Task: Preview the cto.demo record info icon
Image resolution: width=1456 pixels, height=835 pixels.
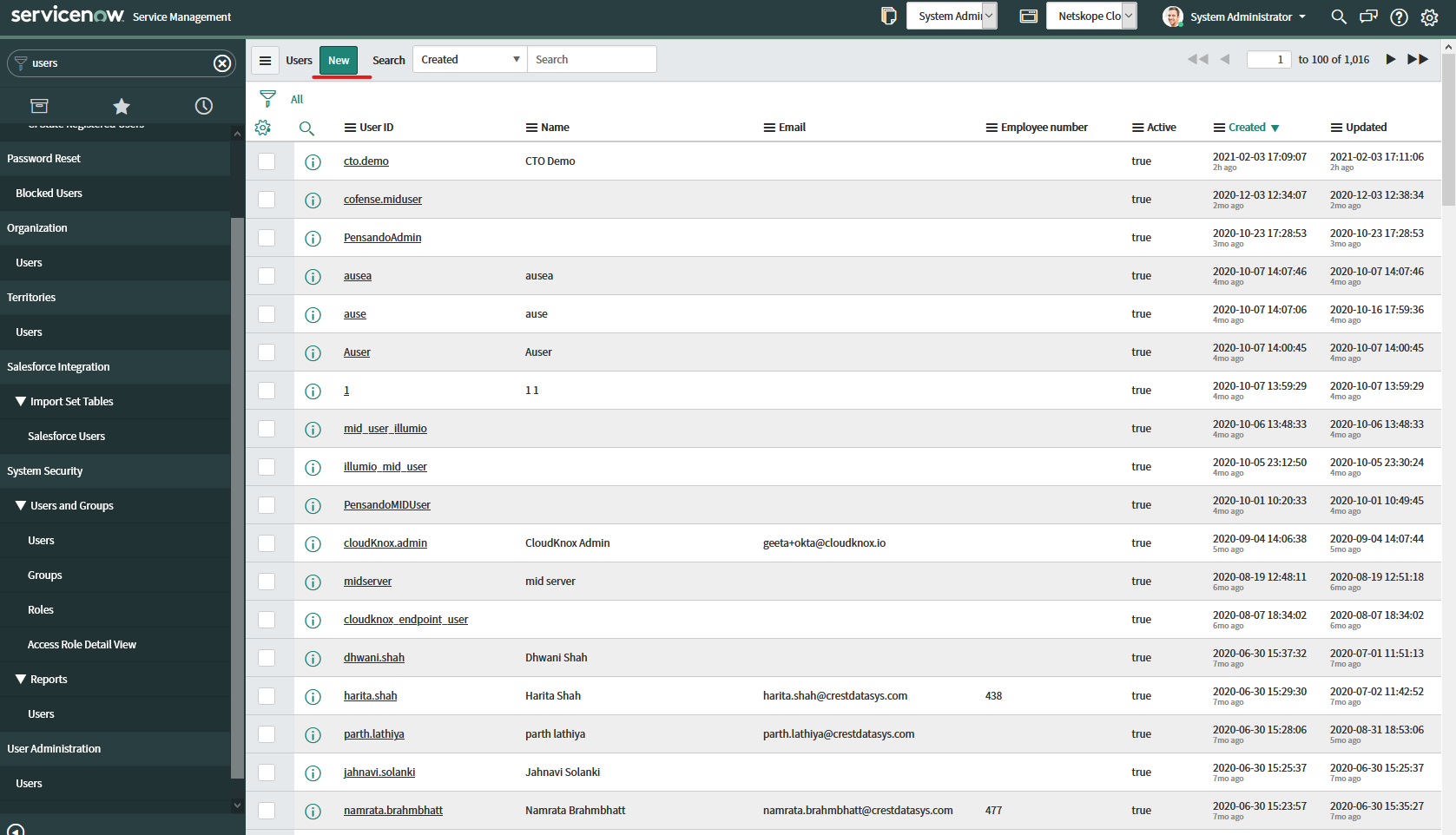Action: point(313,162)
